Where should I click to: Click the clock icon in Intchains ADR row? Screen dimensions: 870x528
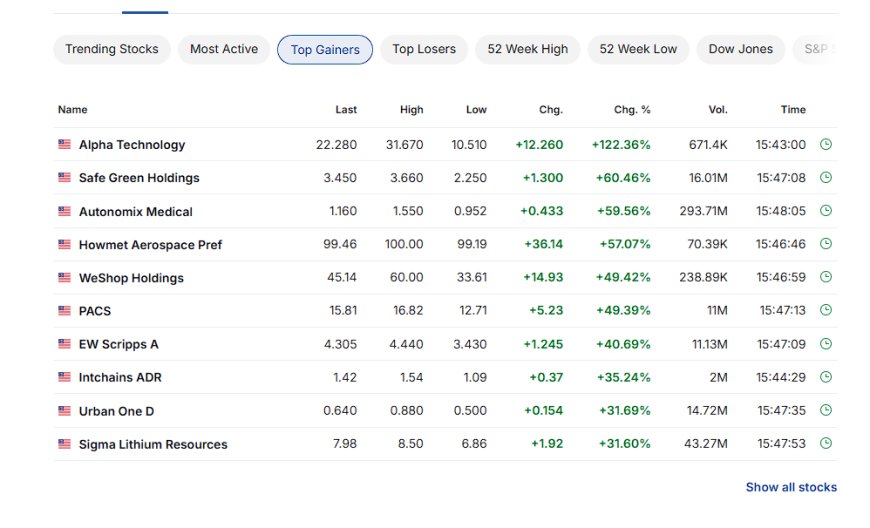tap(826, 377)
